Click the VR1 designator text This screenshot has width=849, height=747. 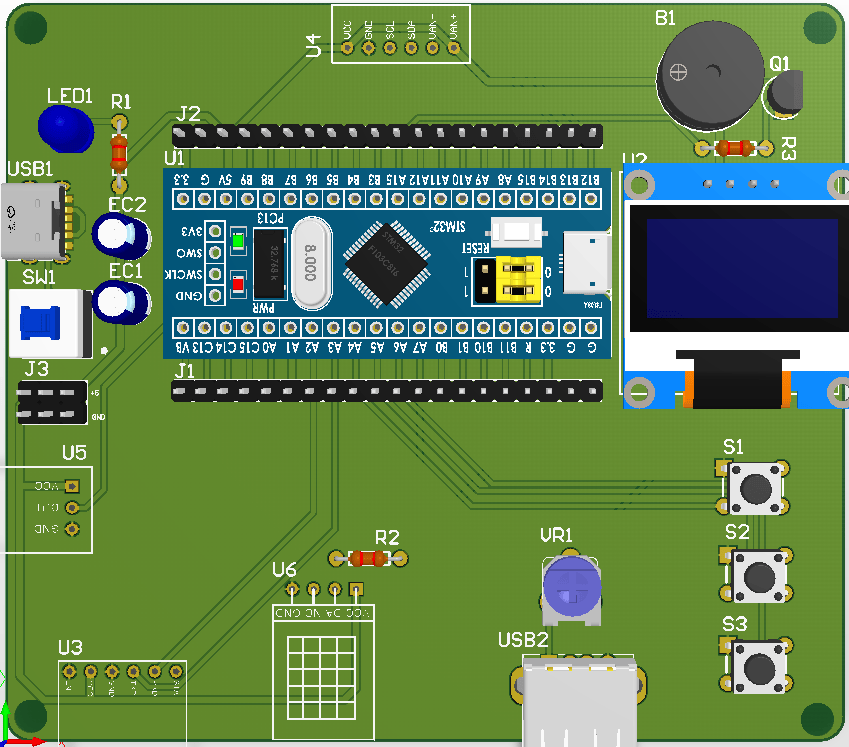coord(556,535)
